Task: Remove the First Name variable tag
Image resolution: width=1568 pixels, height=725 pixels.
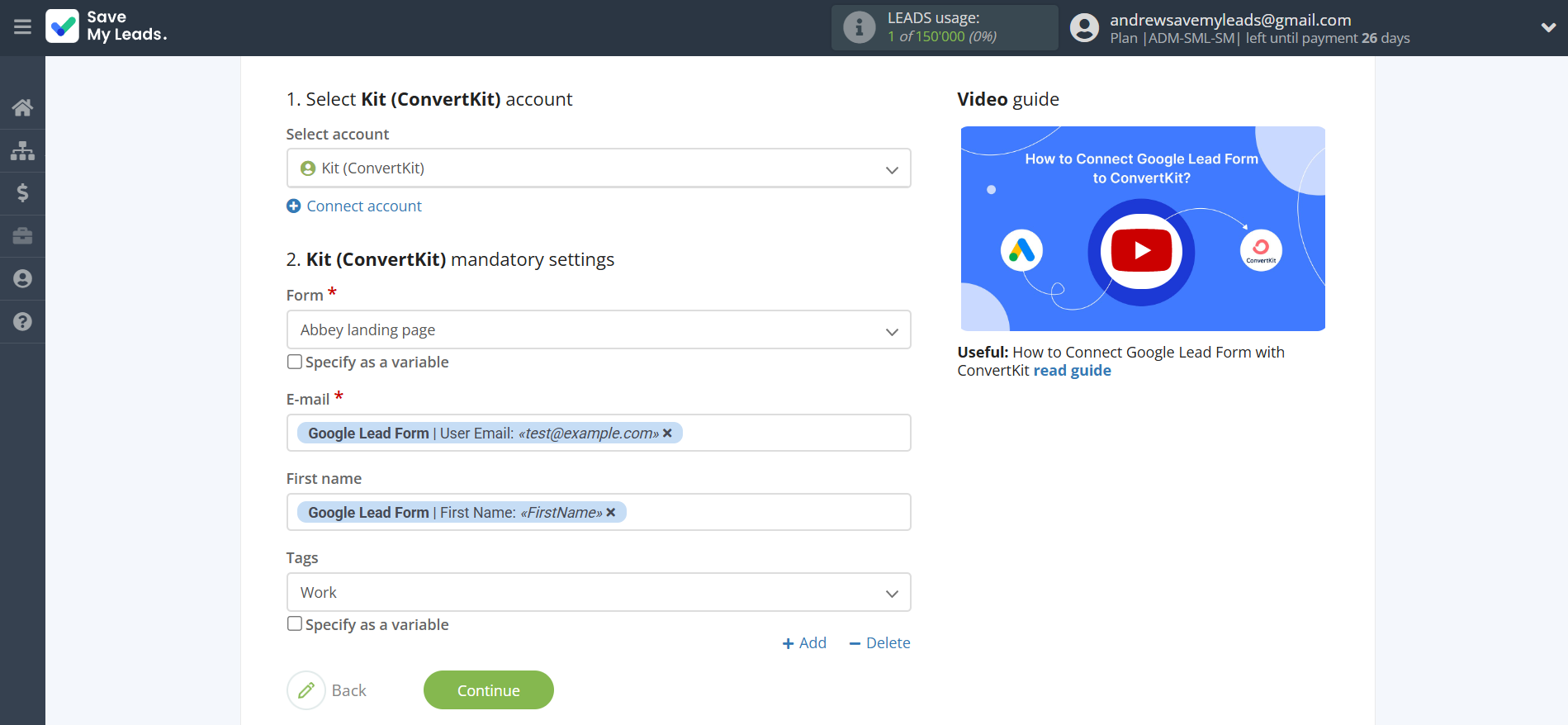Action: 611,513
